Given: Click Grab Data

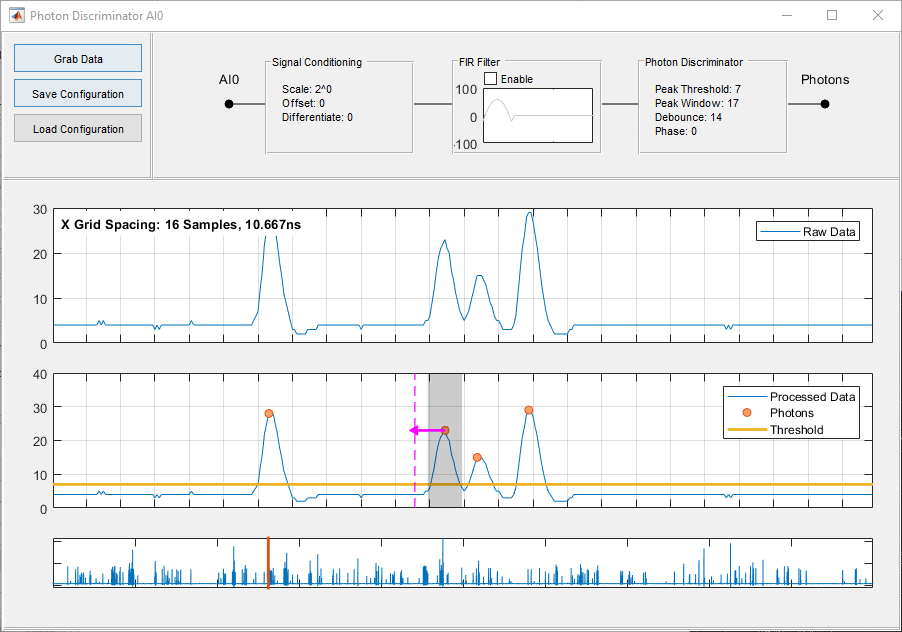Looking at the screenshot, I should (77, 58).
